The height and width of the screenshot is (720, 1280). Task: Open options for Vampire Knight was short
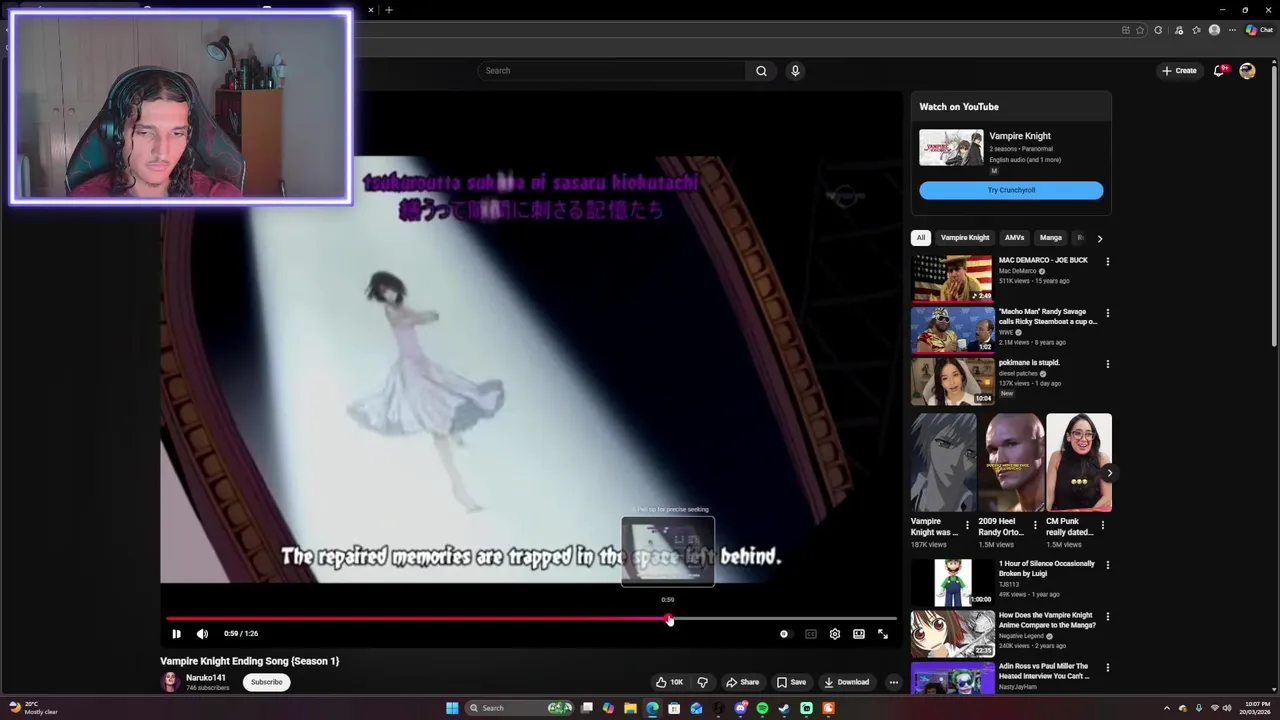point(967,525)
